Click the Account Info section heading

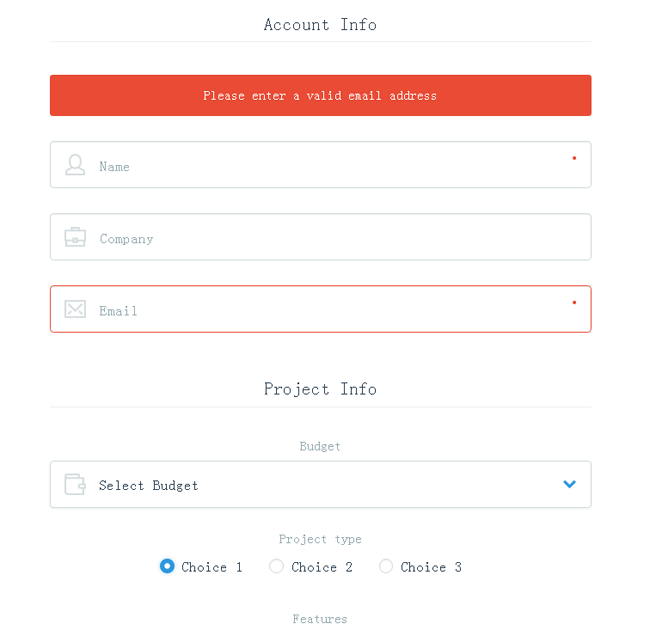[320, 25]
